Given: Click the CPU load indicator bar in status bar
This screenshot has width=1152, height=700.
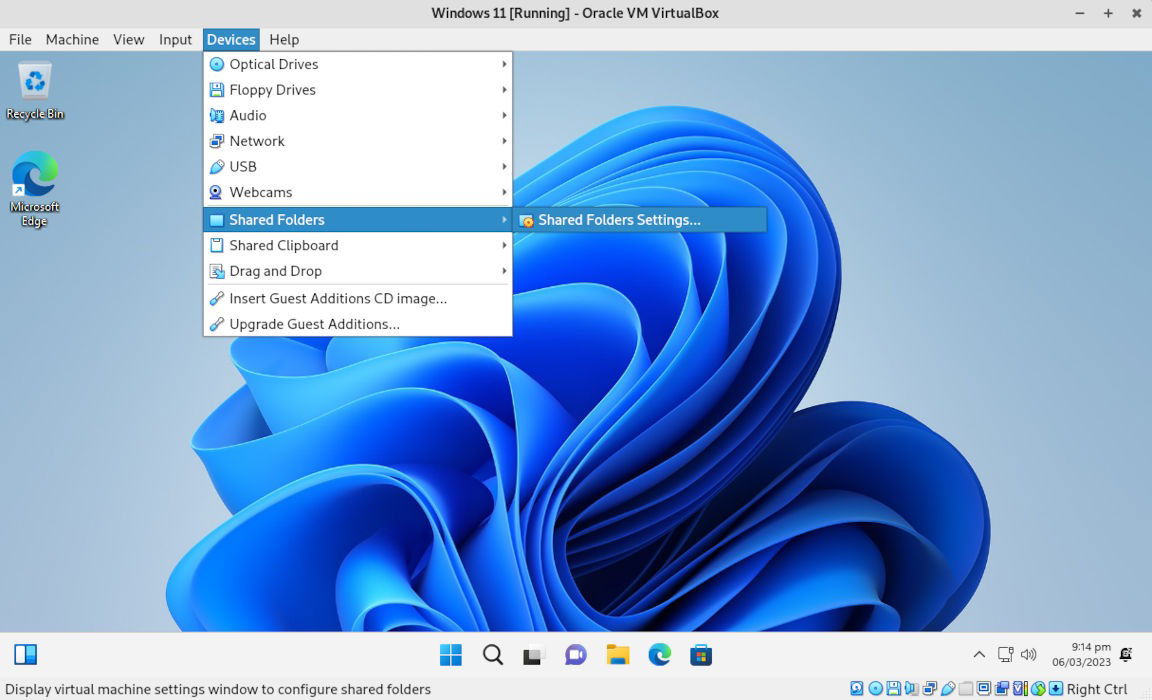Looking at the screenshot, I should click(1026, 689).
